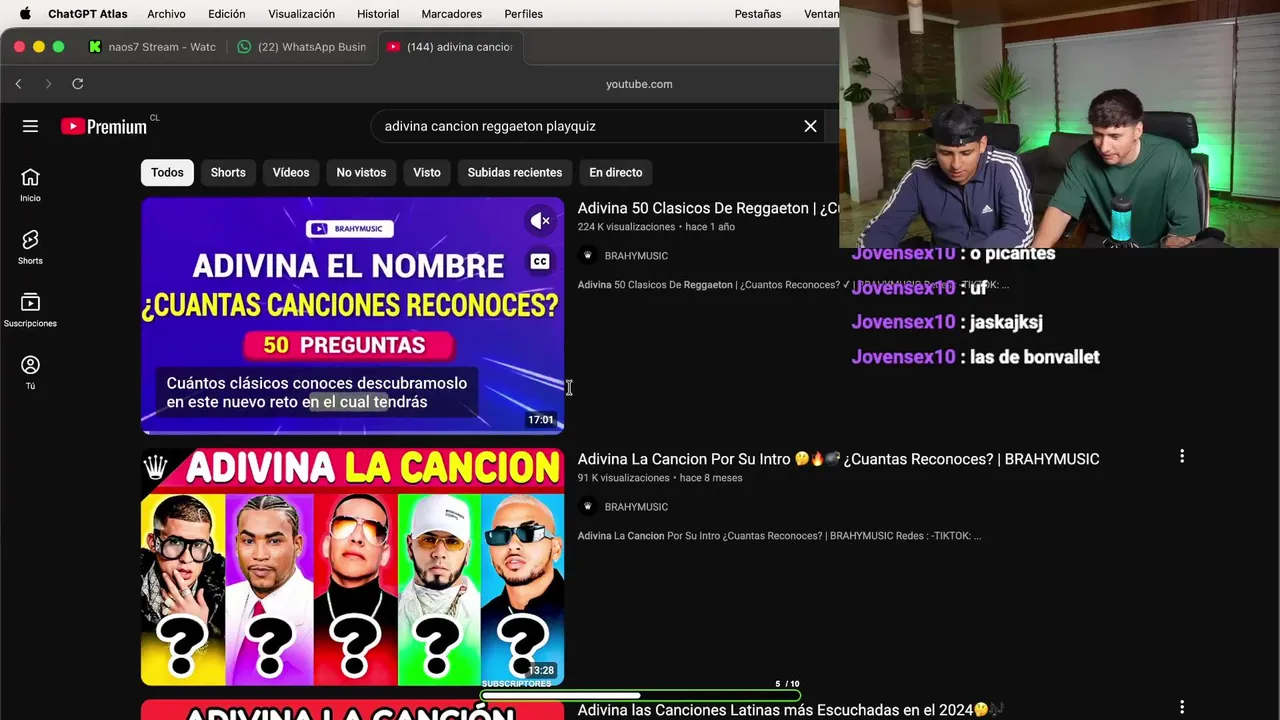Open BRAHYMUSIC channel name under first video

click(x=636, y=256)
